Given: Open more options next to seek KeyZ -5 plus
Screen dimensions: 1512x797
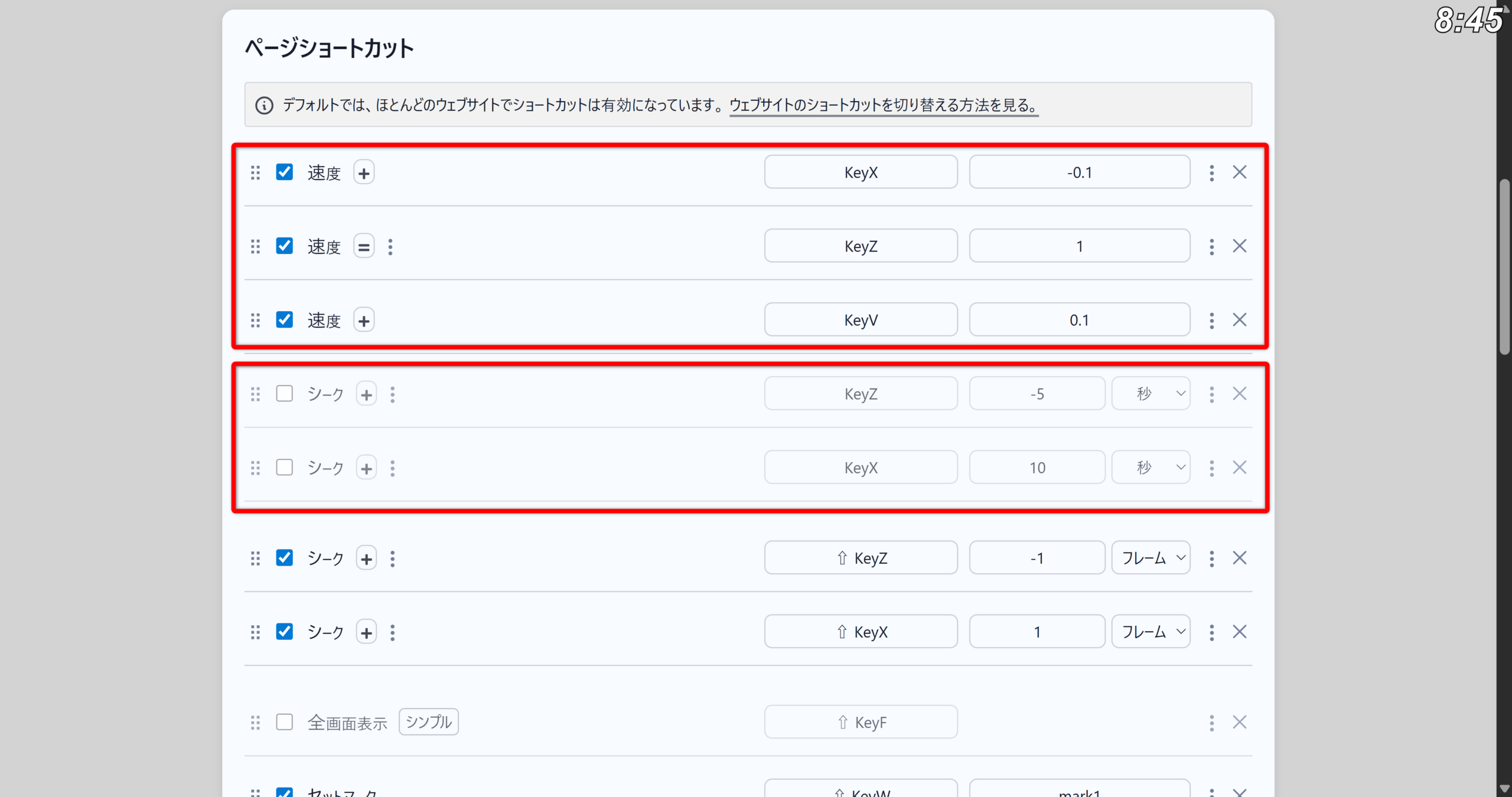Looking at the screenshot, I should tap(393, 394).
